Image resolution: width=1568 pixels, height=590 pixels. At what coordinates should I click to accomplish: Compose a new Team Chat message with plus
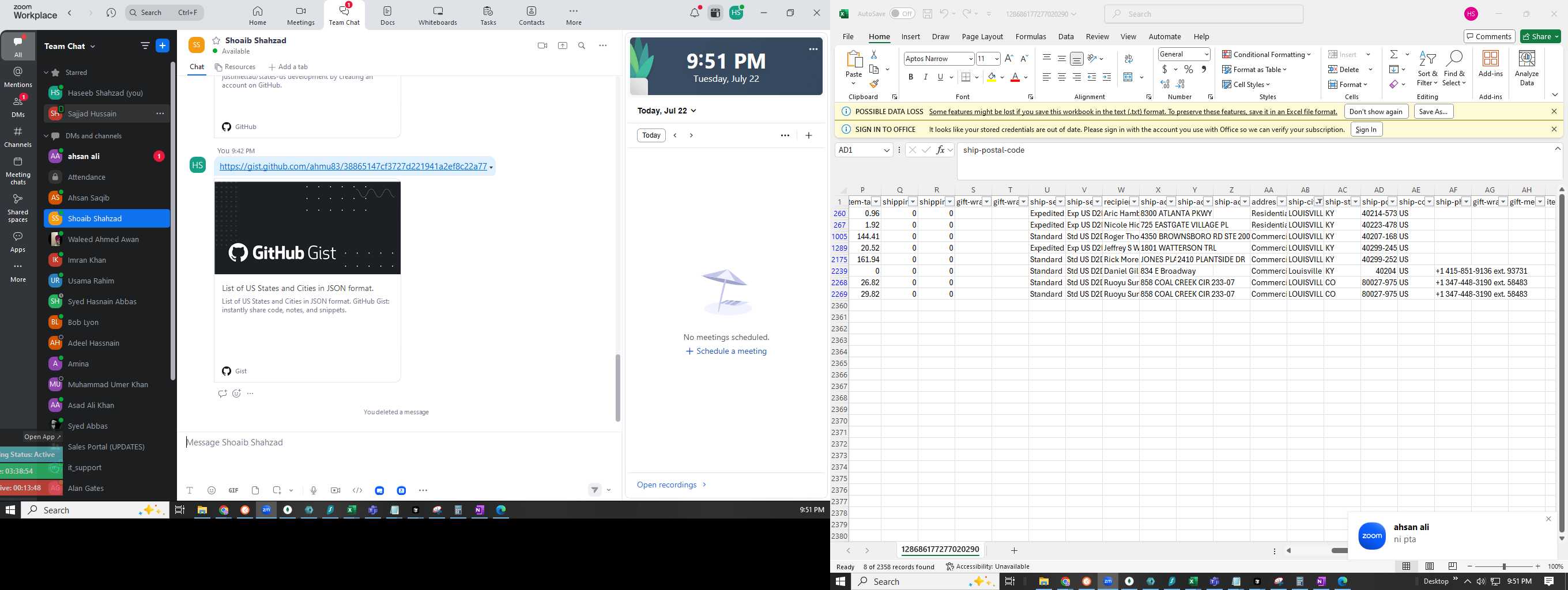pos(163,46)
